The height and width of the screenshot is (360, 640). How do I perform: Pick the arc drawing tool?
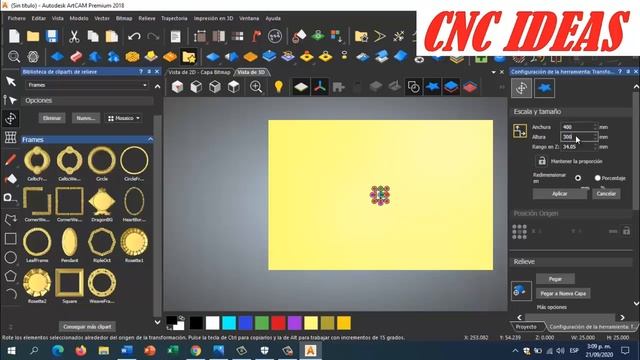point(11,294)
